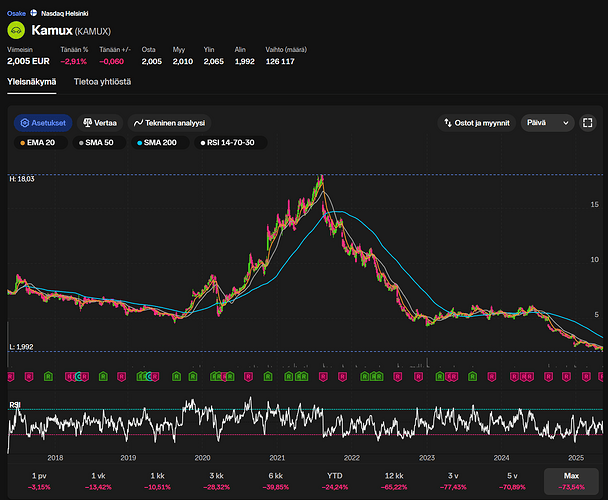
Task: Select the 5 v time range
Action: (x=512, y=481)
